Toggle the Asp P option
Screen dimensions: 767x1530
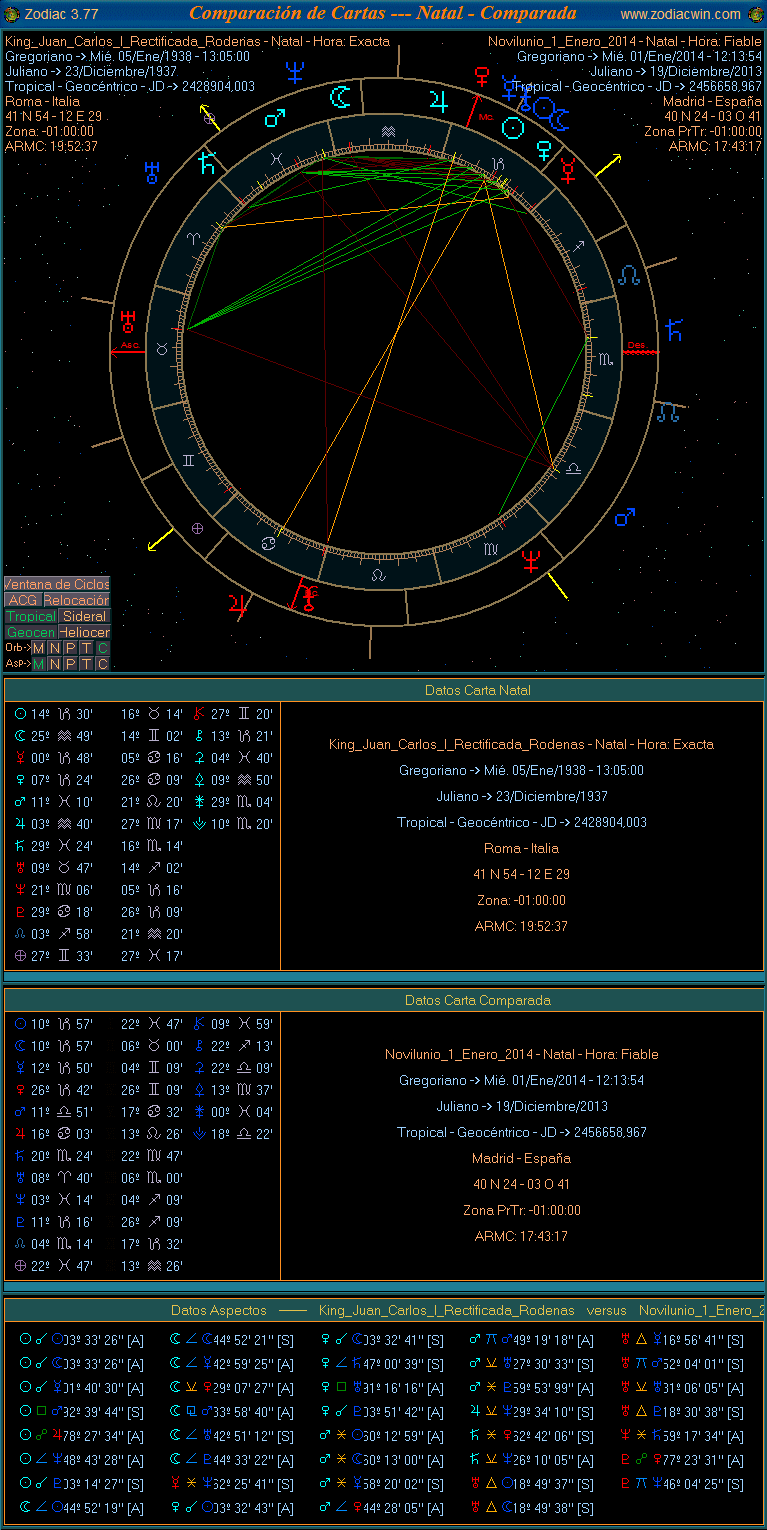(70, 664)
